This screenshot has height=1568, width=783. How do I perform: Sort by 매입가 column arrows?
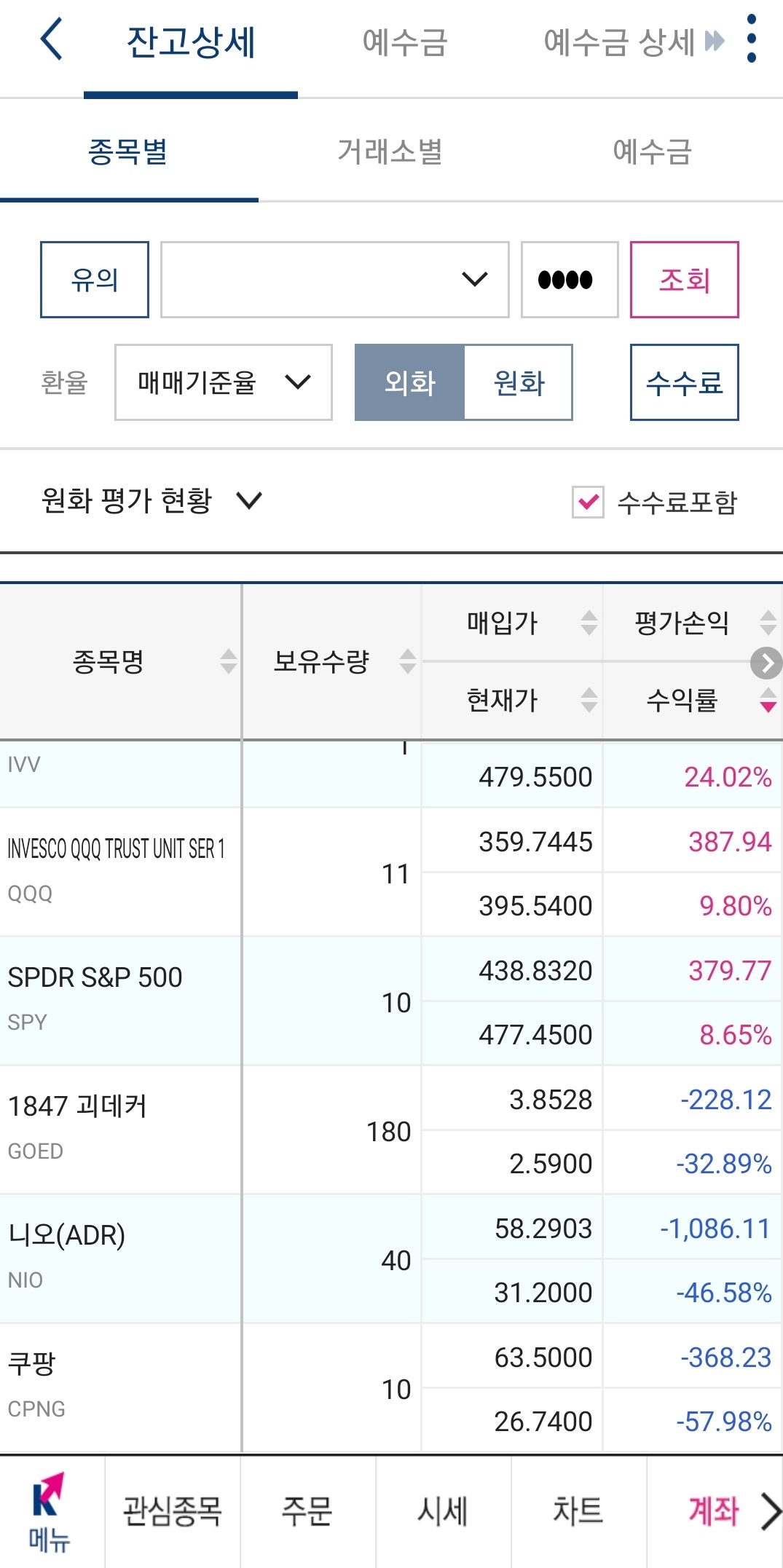pos(589,623)
